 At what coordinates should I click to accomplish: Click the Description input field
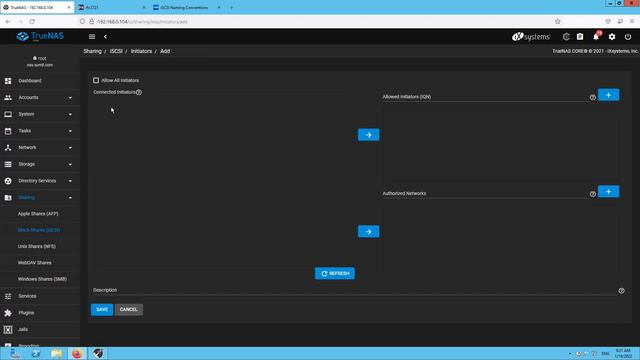pyautogui.click(x=354, y=290)
